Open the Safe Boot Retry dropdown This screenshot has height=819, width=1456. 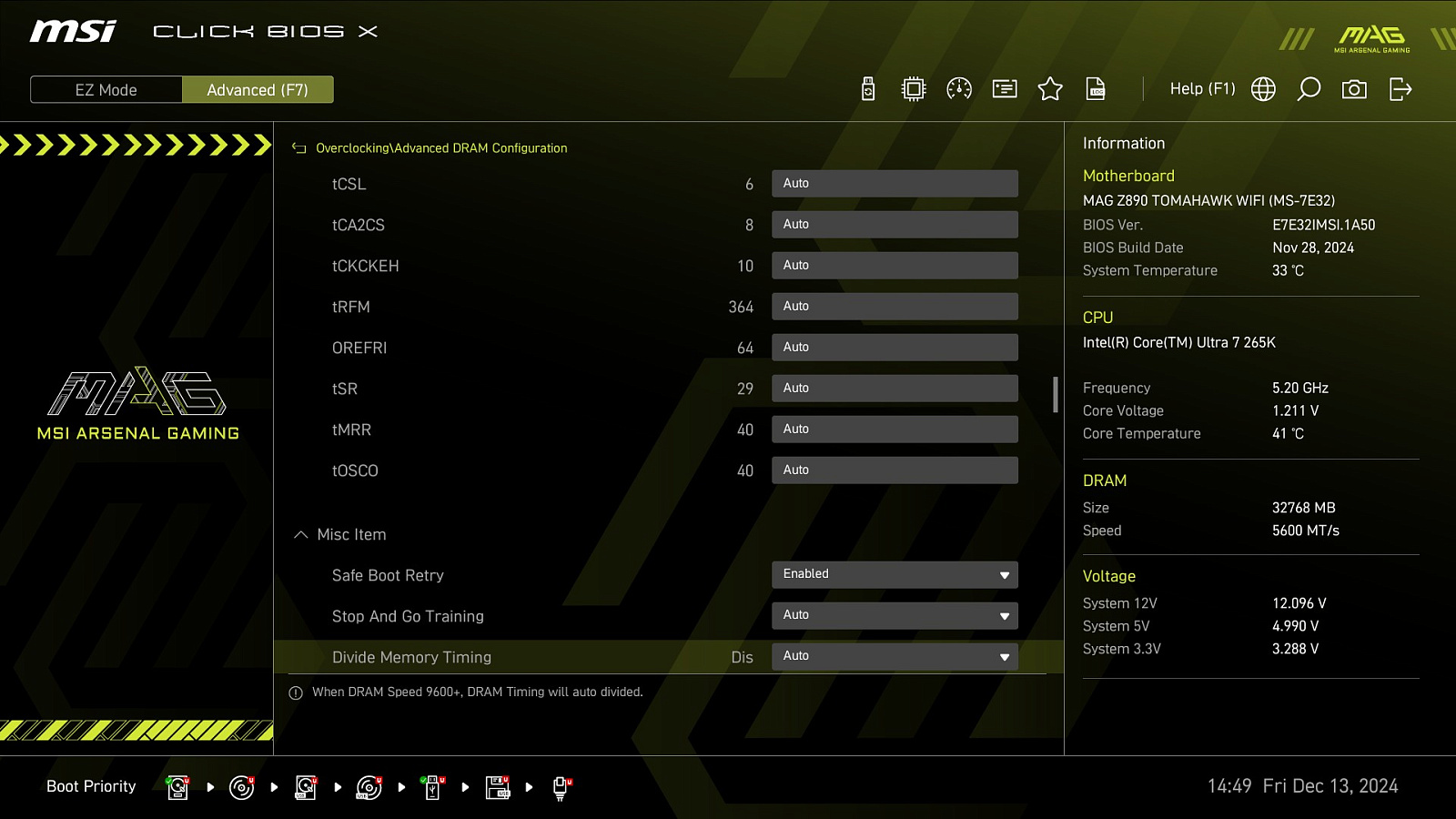pos(895,574)
